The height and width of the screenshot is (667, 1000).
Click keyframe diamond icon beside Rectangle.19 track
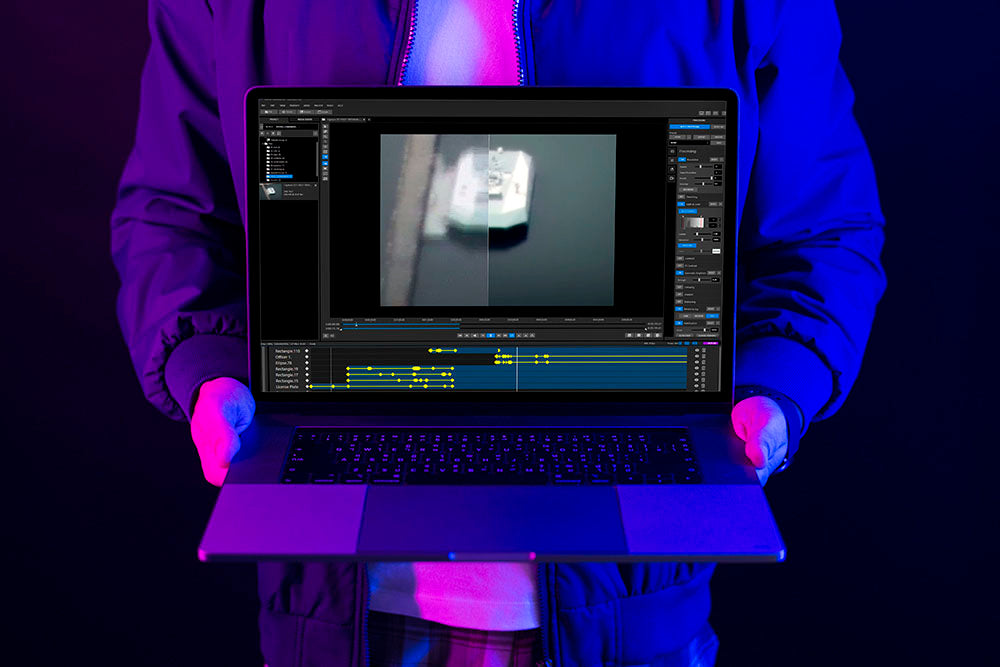coord(307,369)
